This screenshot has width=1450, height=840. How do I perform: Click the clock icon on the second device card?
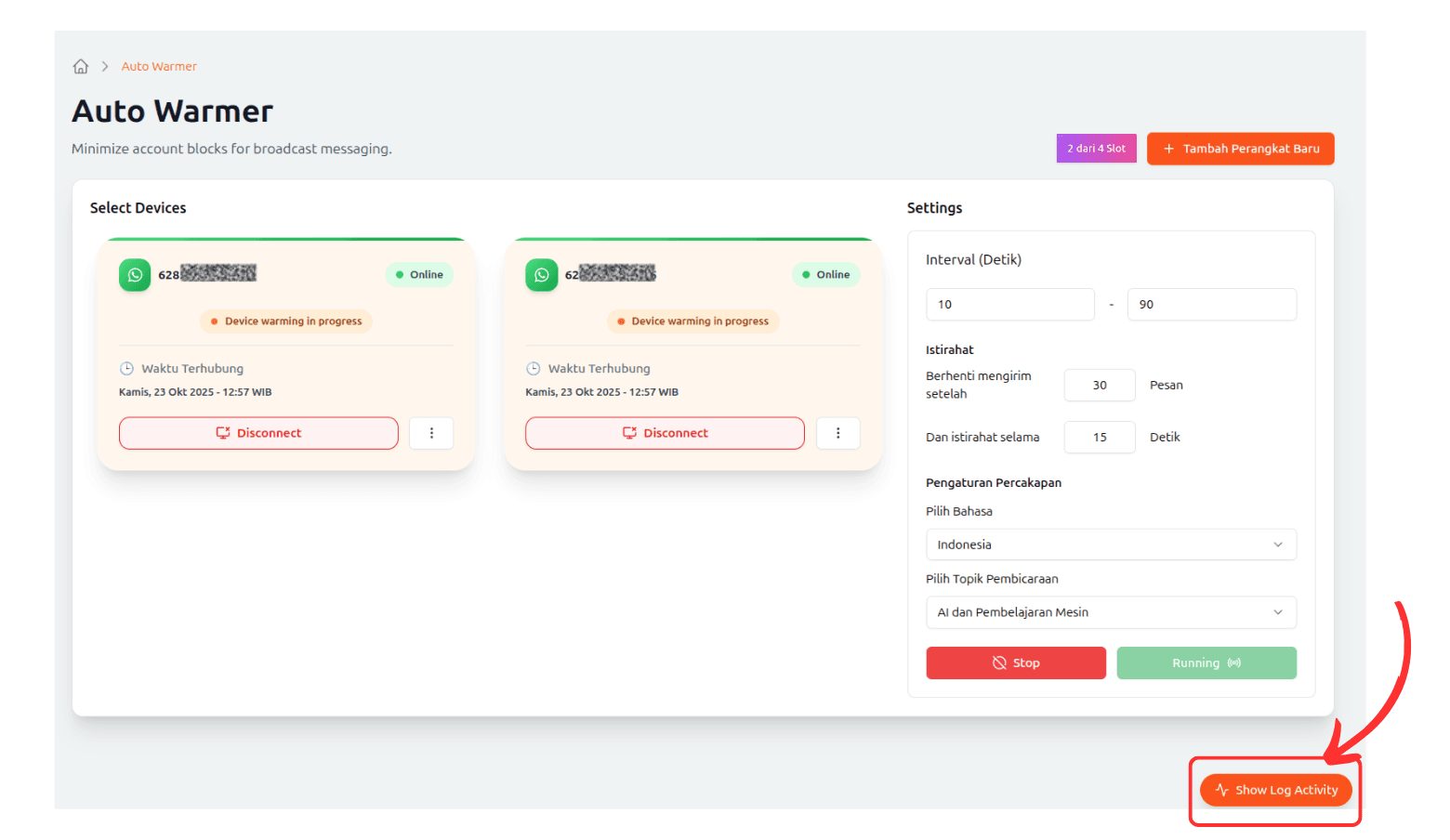tap(533, 369)
